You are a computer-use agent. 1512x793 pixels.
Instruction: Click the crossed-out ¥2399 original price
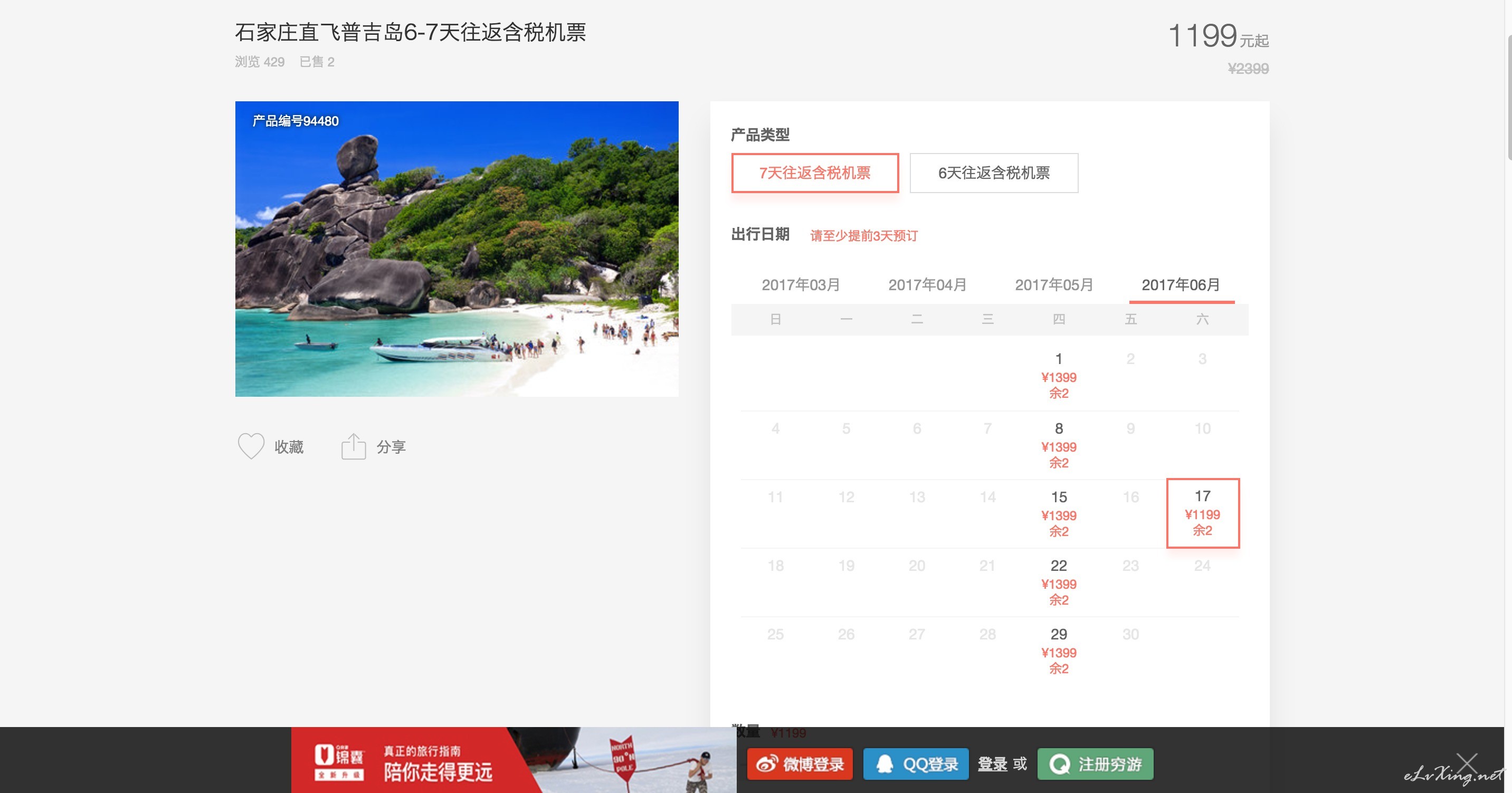tap(1249, 69)
